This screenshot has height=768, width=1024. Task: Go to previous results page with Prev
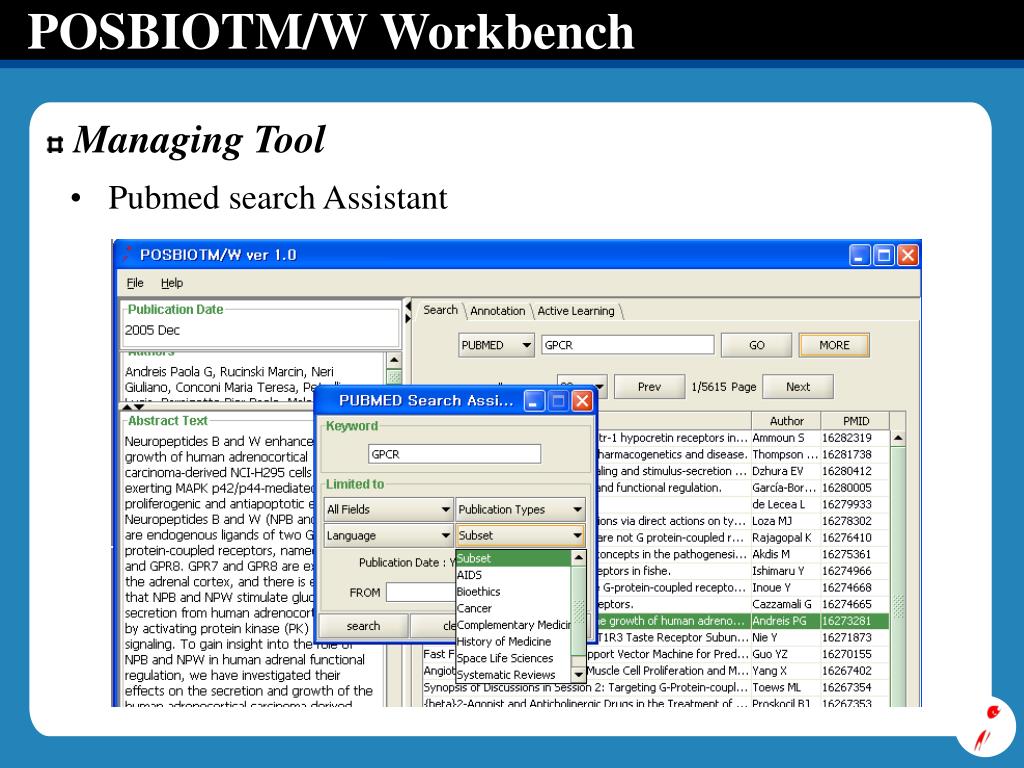pos(649,387)
